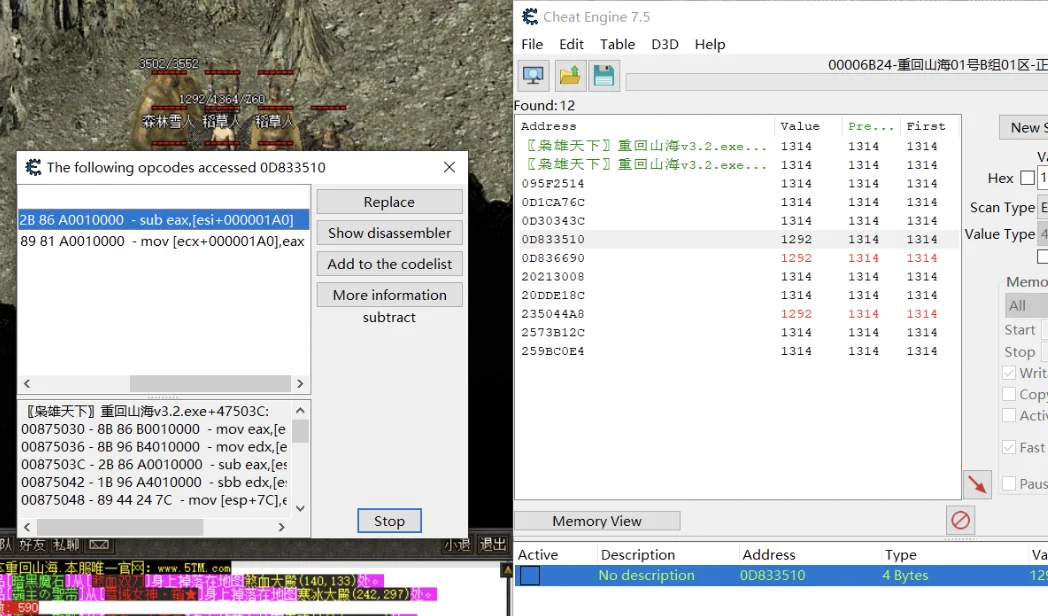
Task: Click the red clear list circle icon
Action: 960,520
